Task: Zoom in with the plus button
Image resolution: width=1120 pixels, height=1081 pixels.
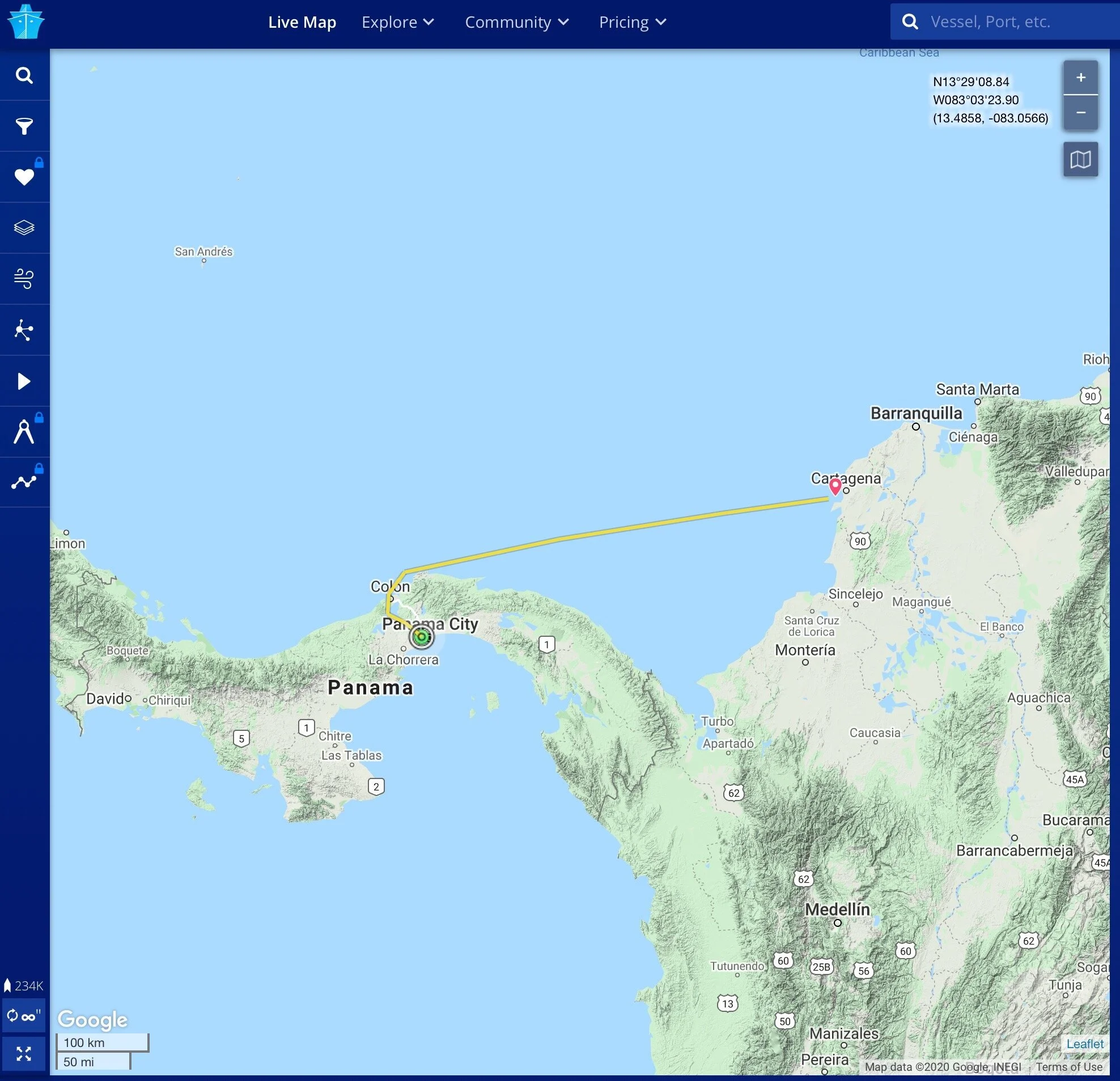Action: click(x=1080, y=78)
